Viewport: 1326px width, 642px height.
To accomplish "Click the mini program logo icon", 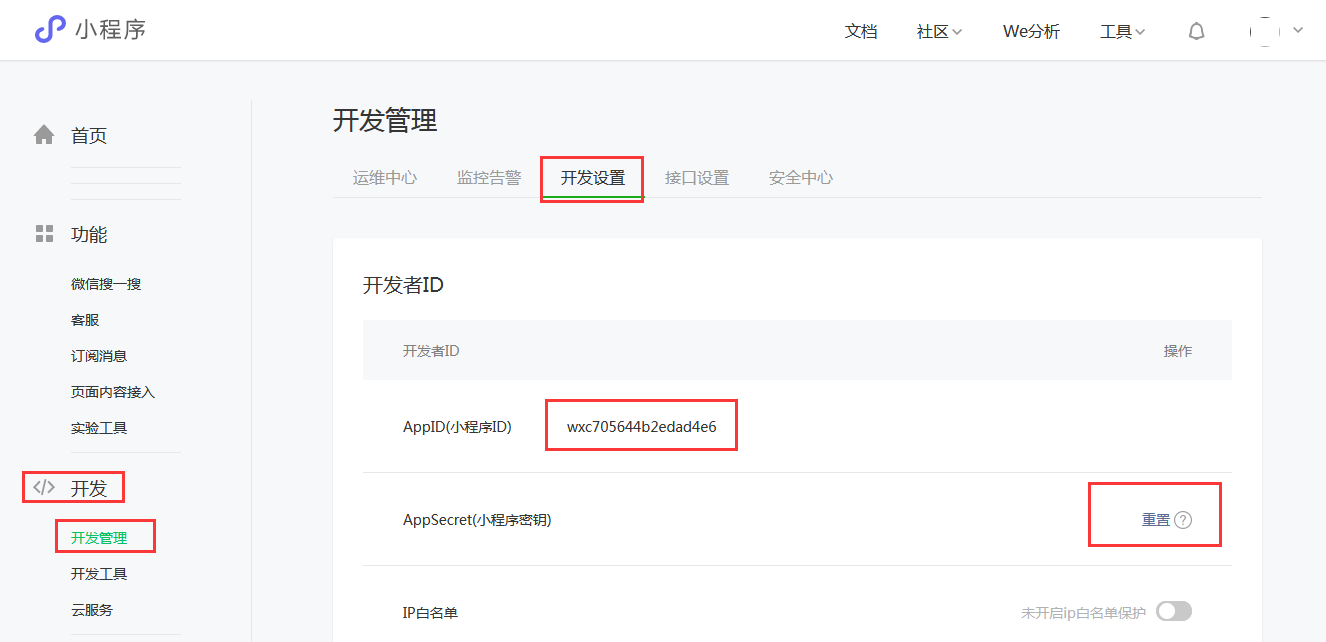I will (50, 30).
